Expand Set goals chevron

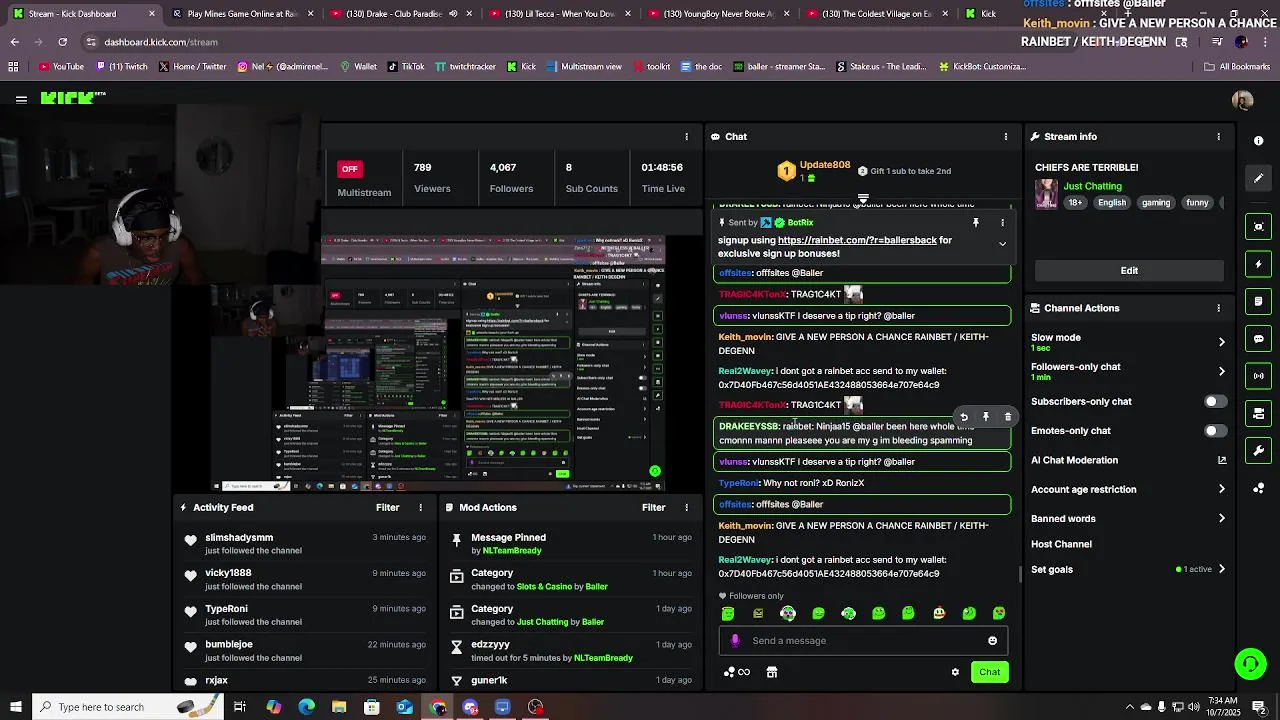pyautogui.click(x=1221, y=569)
